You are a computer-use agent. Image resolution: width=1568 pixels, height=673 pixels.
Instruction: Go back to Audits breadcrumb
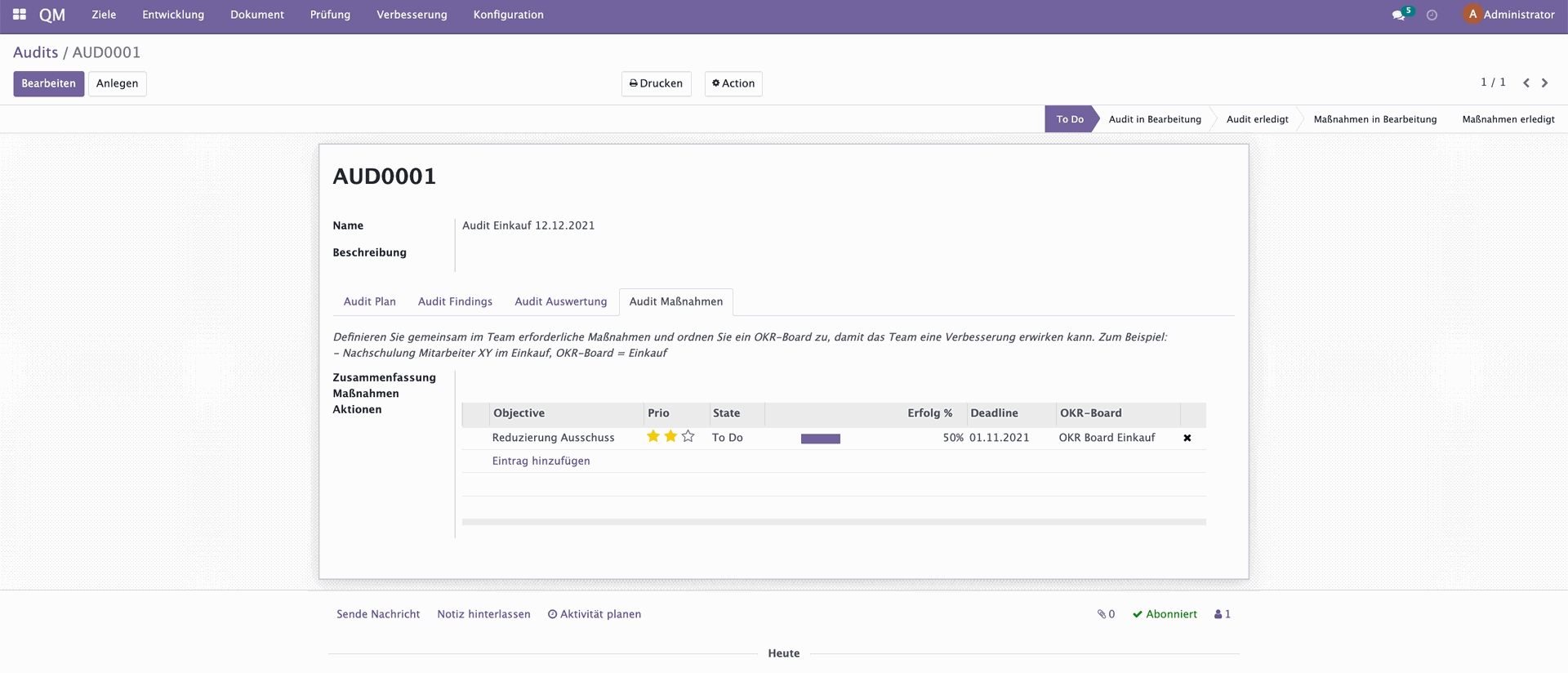coord(35,52)
